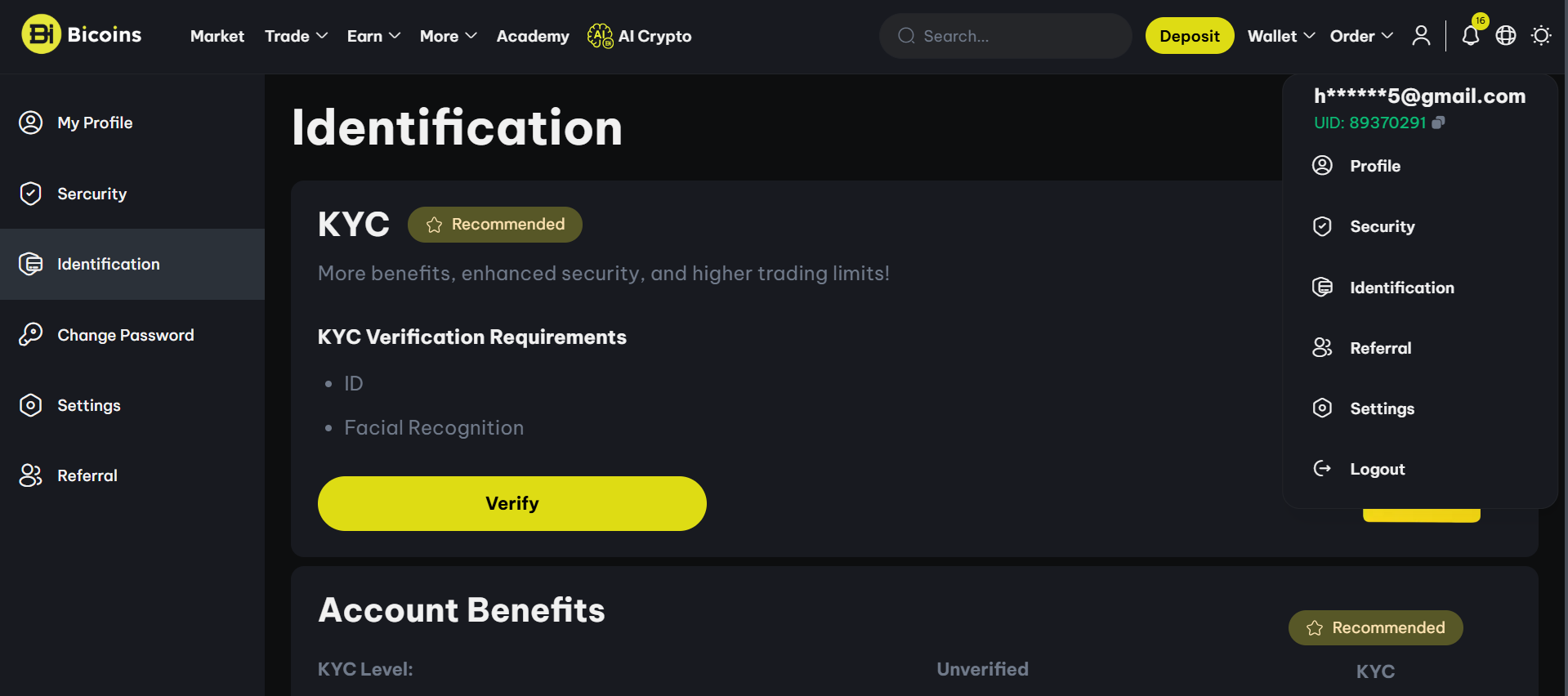Toggle light/dark theme sun icon
The height and width of the screenshot is (696, 1568).
coord(1541,36)
